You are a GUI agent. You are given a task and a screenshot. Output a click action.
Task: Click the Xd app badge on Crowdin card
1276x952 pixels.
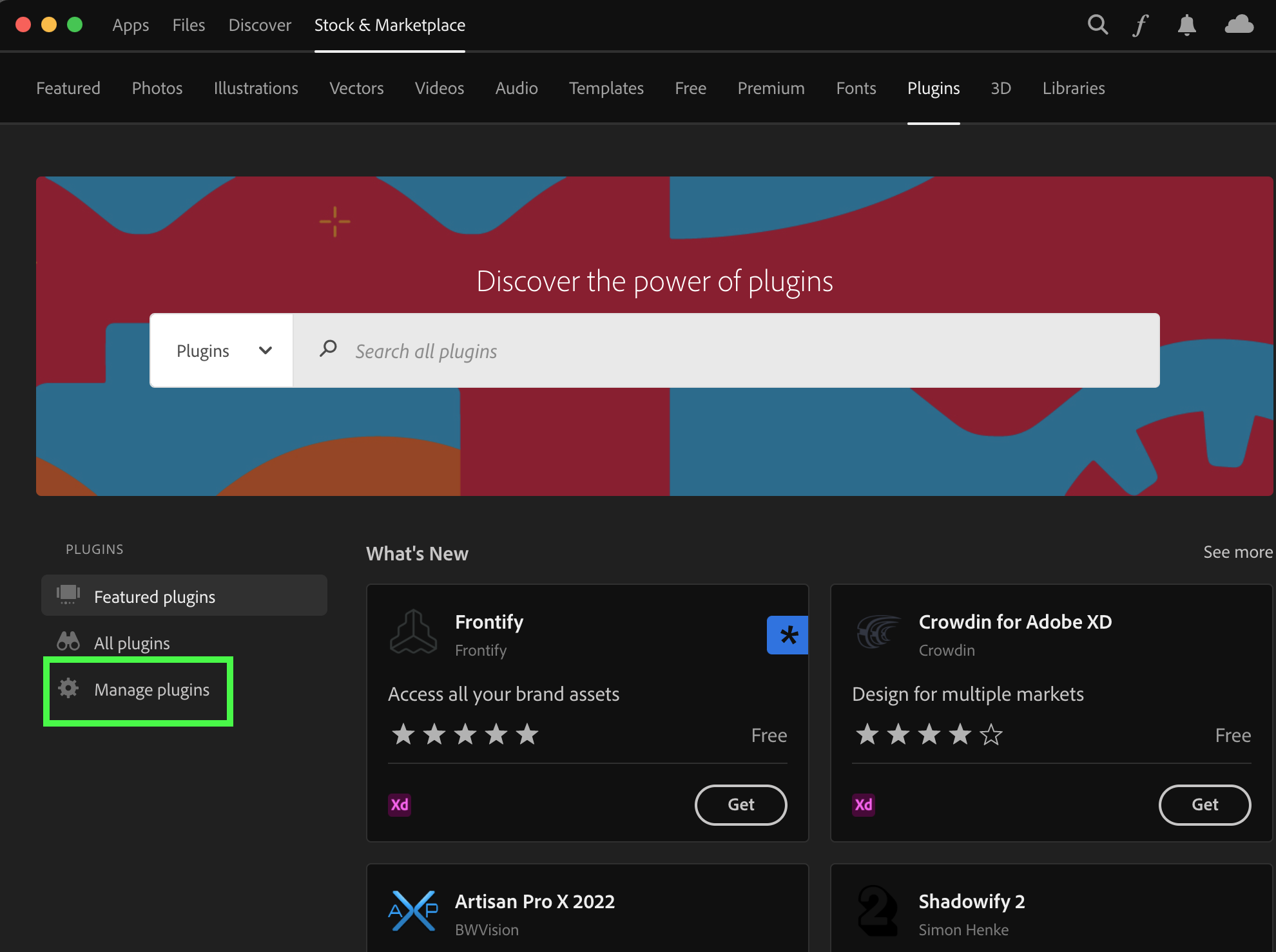pos(864,804)
